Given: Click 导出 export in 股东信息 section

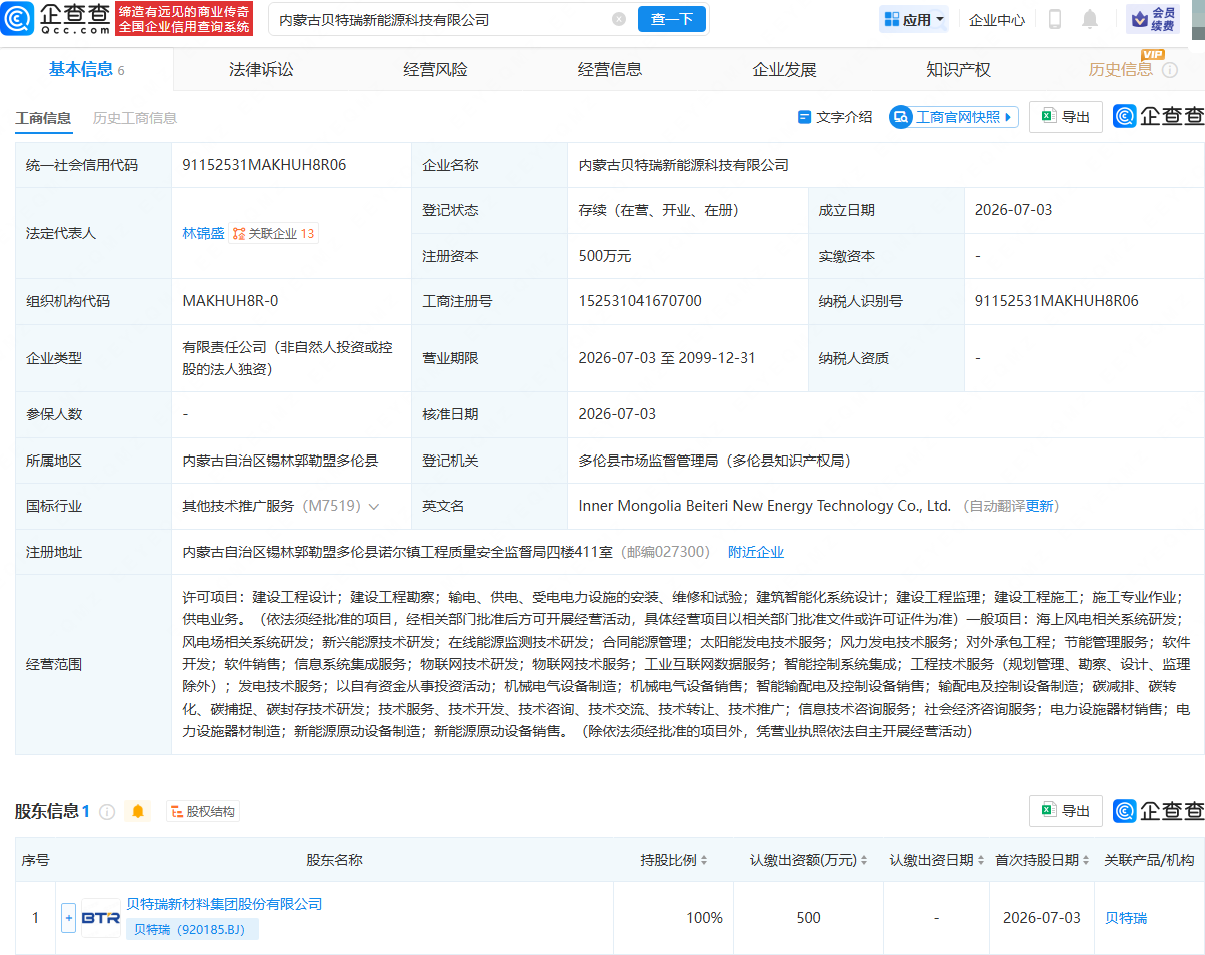Looking at the screenshot, I should coord(1066,811).
